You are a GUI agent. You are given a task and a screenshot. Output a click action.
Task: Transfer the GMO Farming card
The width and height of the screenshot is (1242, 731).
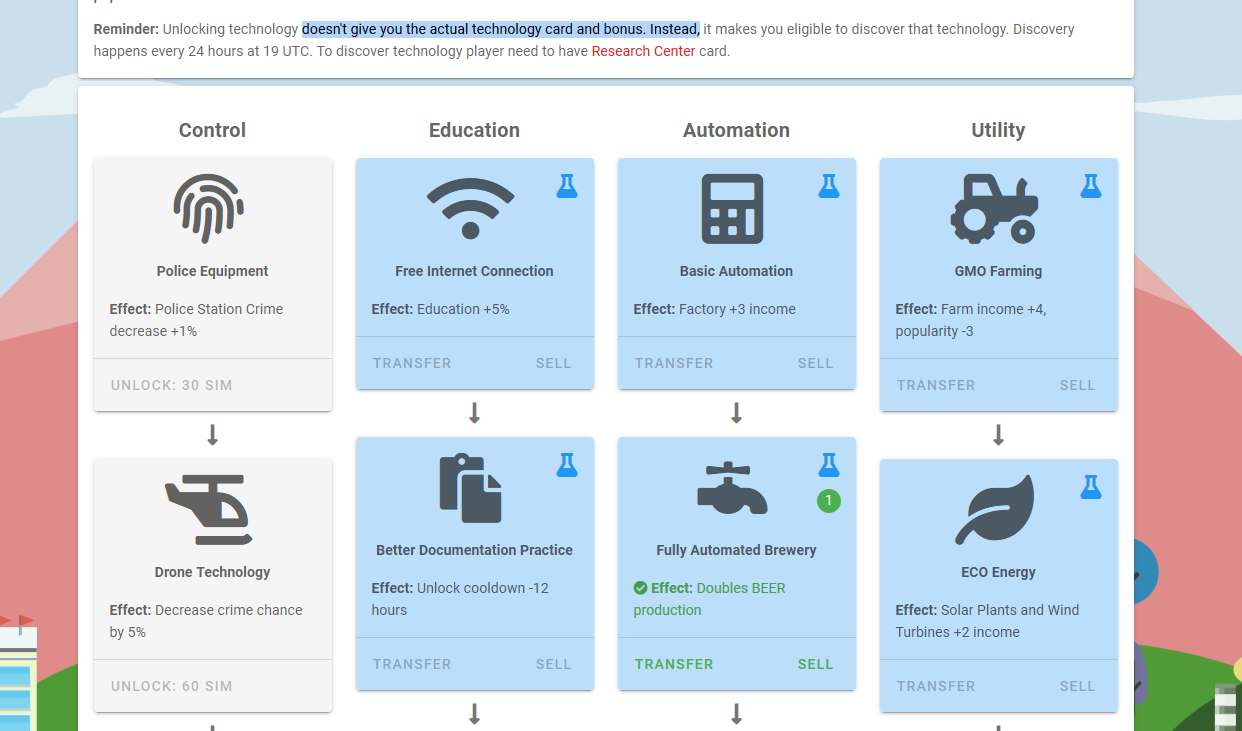click(936, 385)
